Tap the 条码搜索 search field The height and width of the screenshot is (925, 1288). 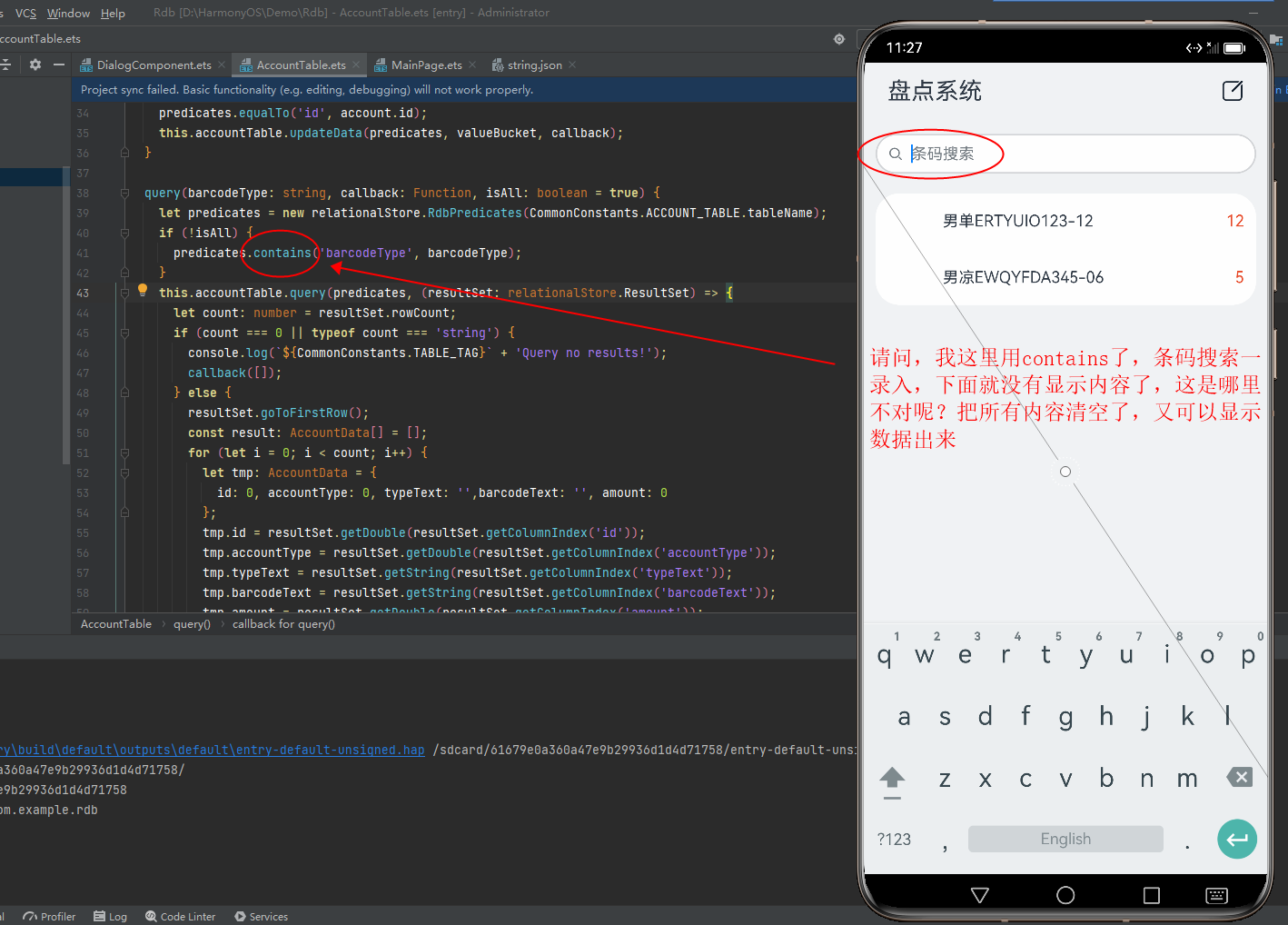click(1065, 154)
